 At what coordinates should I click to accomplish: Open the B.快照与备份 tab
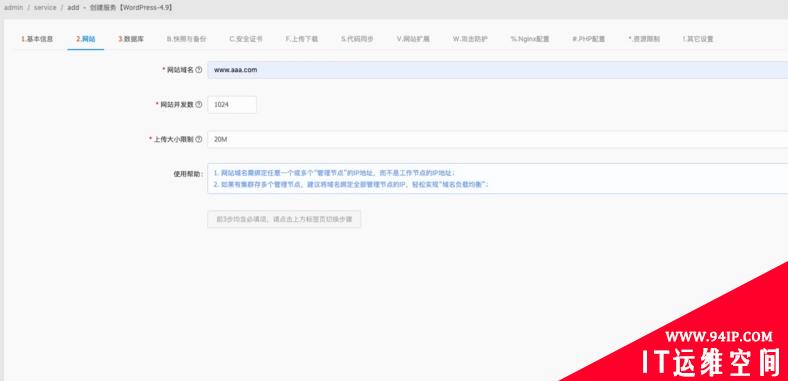point(186,39)
